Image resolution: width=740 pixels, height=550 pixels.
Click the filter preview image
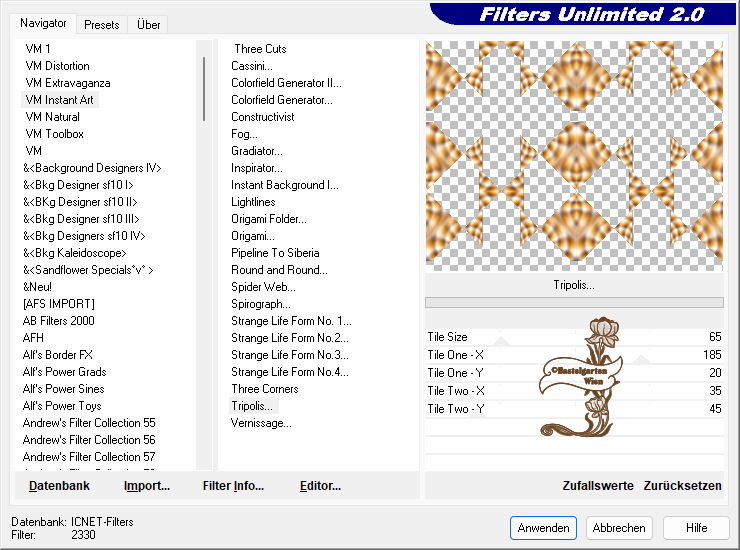(574, 156)
